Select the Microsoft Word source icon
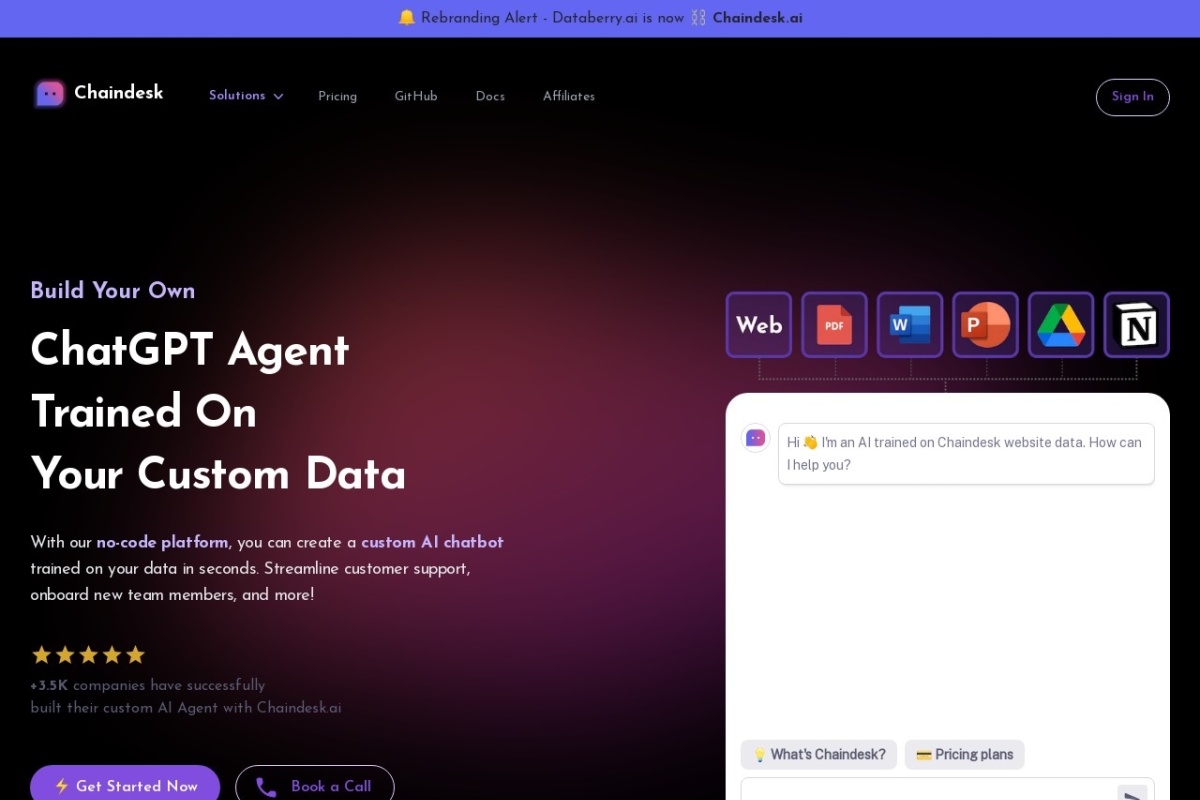 910,325
